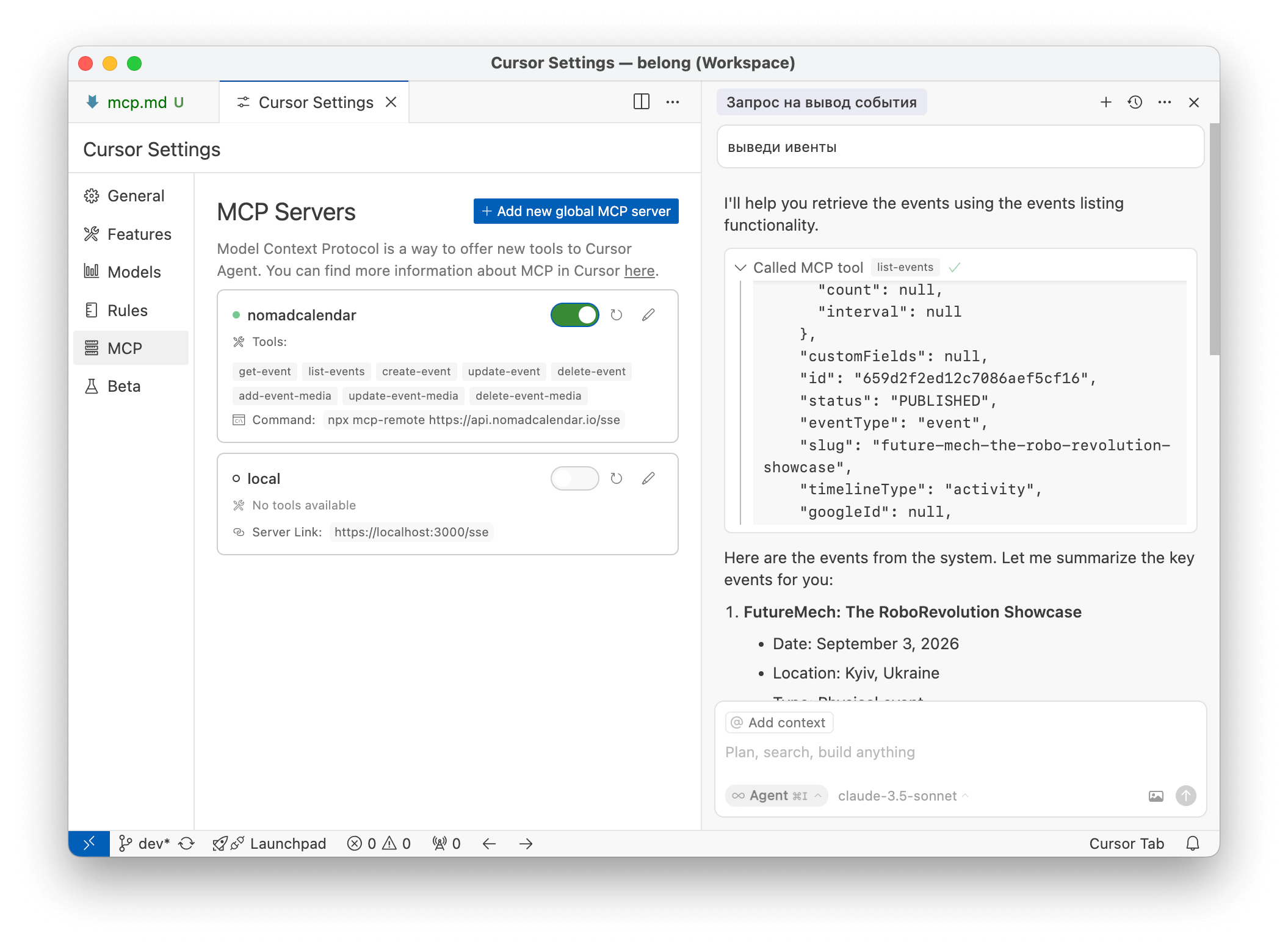This screenshot has height=947, width=1288.
Task: Close the Cursor Settings tab
Action: [391, 102]
